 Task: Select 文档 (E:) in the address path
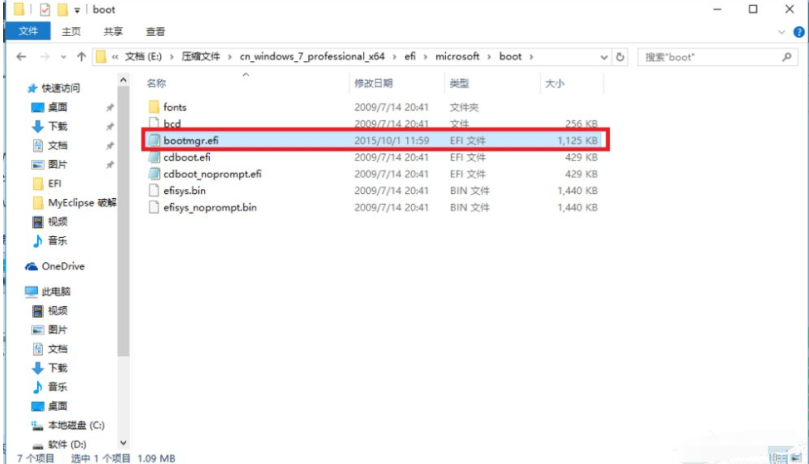point(143,57)
